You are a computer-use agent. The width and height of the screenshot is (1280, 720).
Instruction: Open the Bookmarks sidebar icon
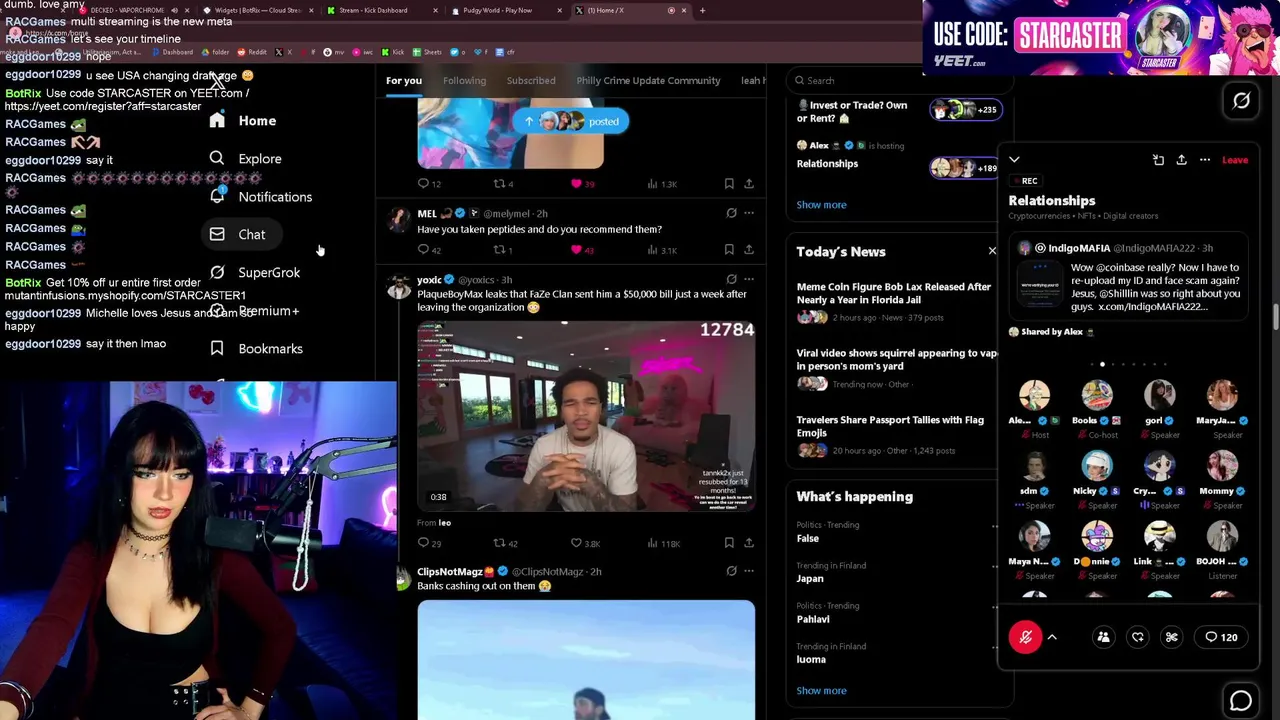(217, 348)
